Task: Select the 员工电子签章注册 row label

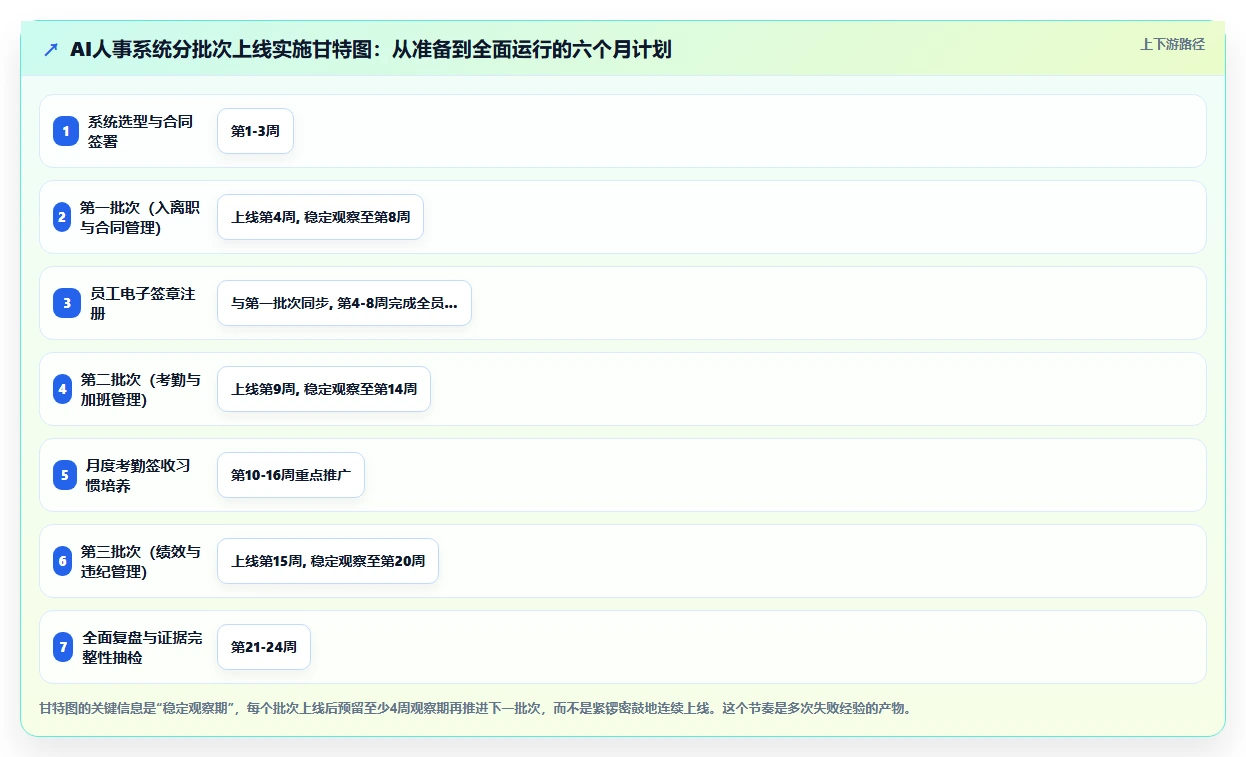Action: tap(144, 303)
